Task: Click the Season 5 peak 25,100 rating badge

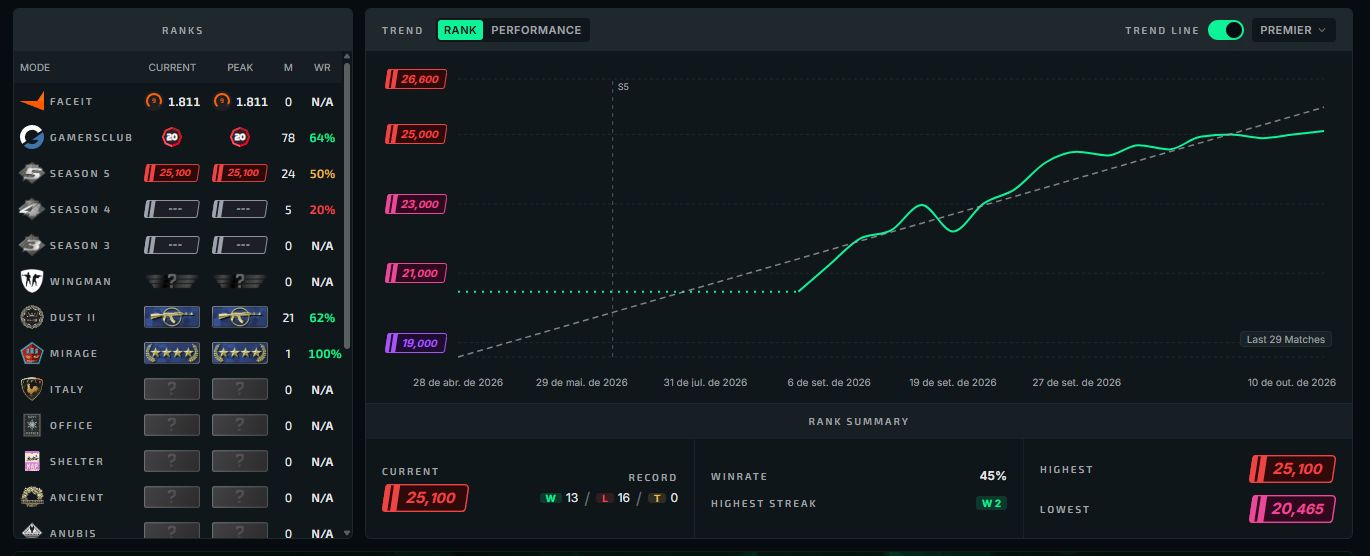Action: pos(240,173)
